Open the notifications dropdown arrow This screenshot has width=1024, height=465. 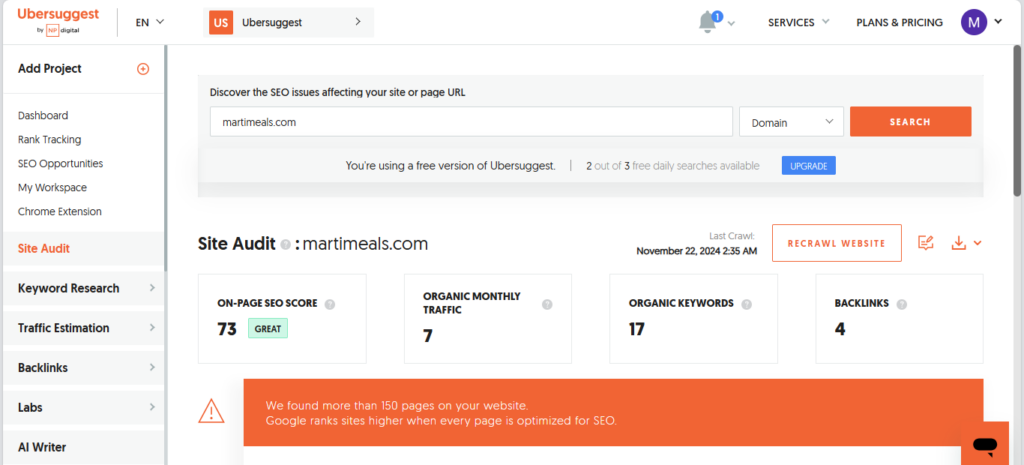pyautogui.click(x=731, y=24)
